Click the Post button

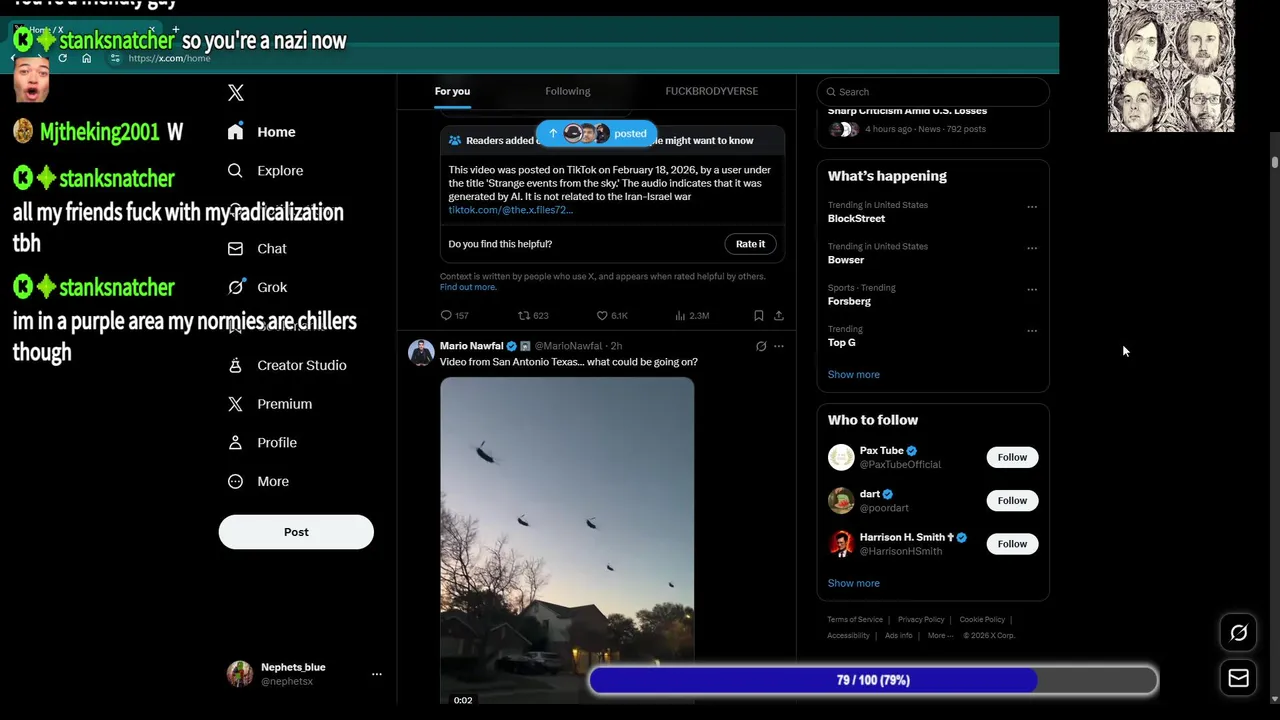click(296, 532)
